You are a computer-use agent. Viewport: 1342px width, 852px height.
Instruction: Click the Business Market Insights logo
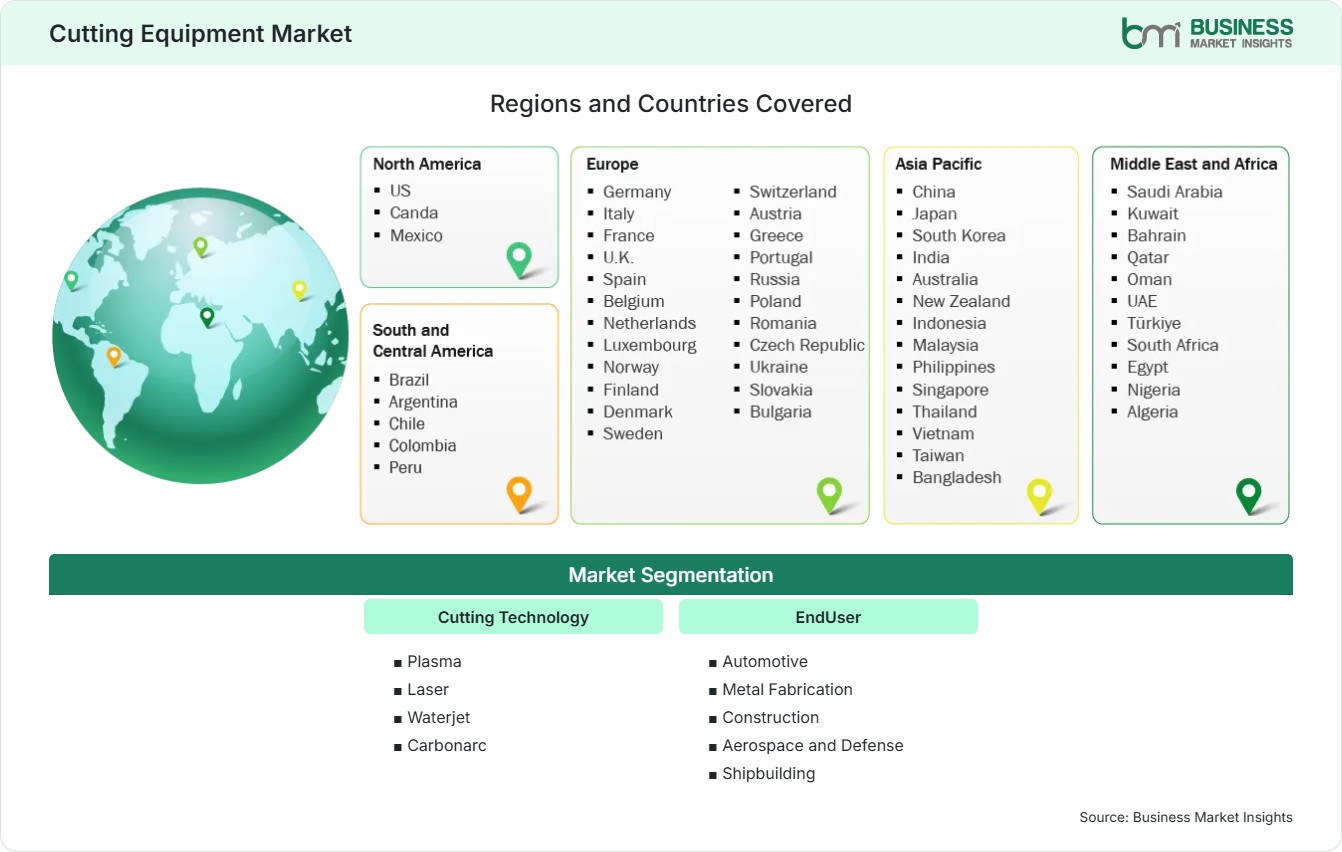[1207, 32]
